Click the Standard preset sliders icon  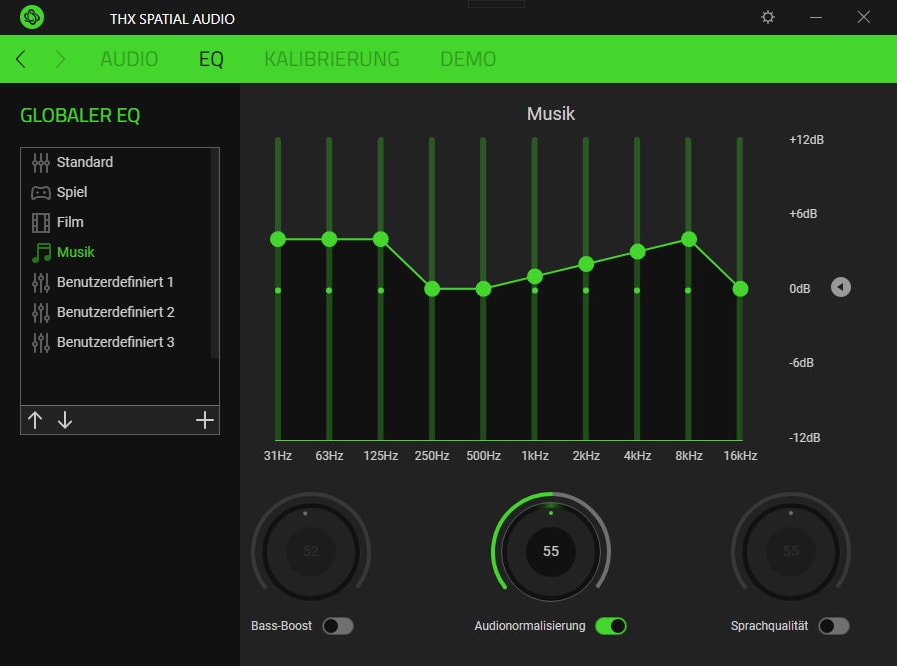tap(41, 162)
